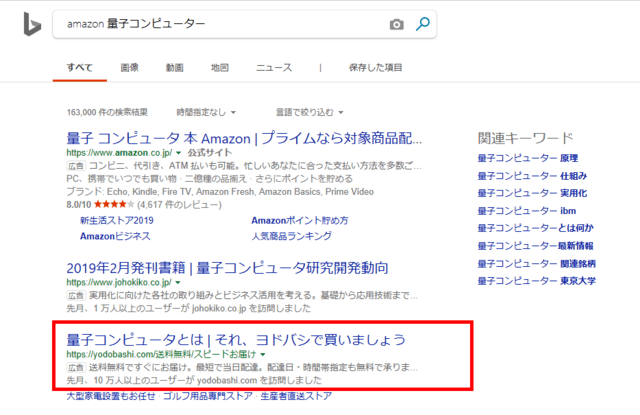The width and height of the screenshot is (640, 415).
Task: Expand the 言語で絞り込む dropdown
Action: tap(309, 112)
